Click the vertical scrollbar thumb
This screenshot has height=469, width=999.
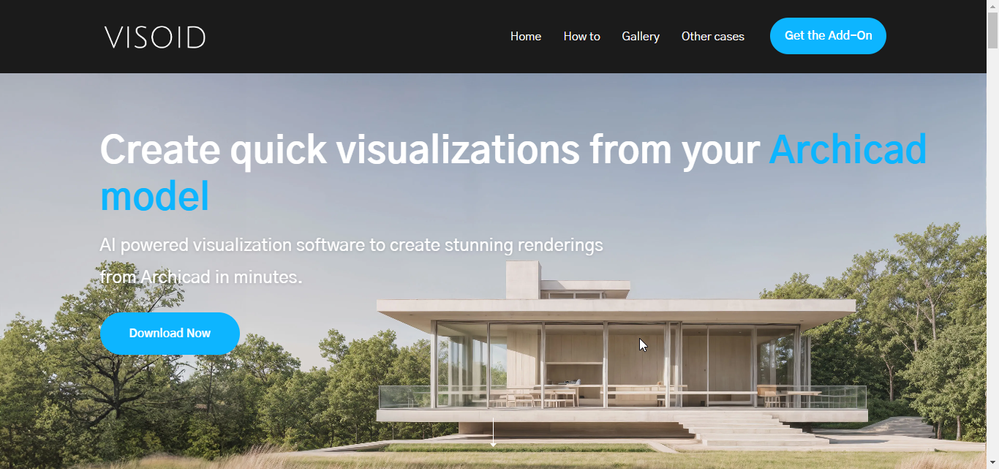point(993,29)
